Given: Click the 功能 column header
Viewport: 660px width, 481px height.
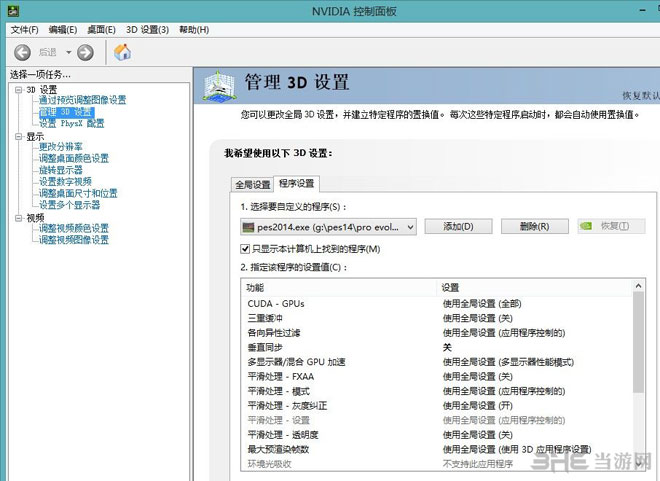Looking at the screenshot, I should point(339,288).
